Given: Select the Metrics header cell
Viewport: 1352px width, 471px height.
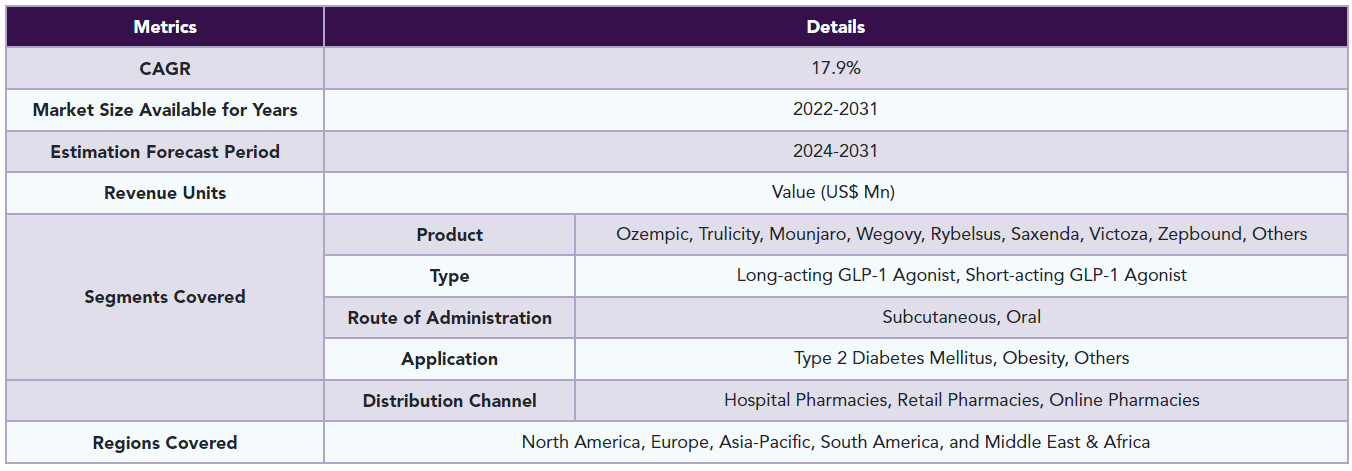Looking at the screenshot, I should point(165,27).
